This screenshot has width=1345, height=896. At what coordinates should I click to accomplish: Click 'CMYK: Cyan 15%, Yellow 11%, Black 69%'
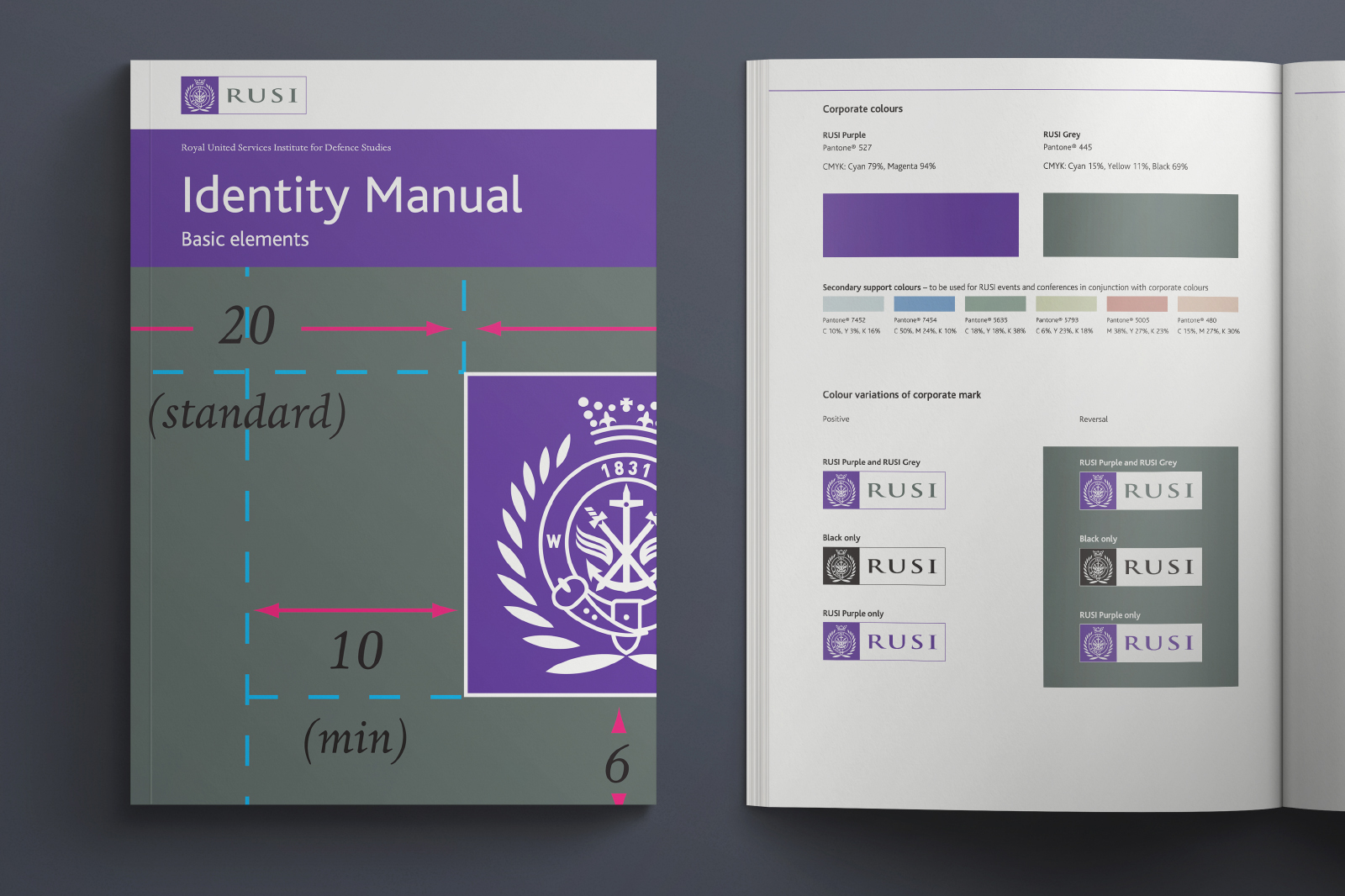1116,166
